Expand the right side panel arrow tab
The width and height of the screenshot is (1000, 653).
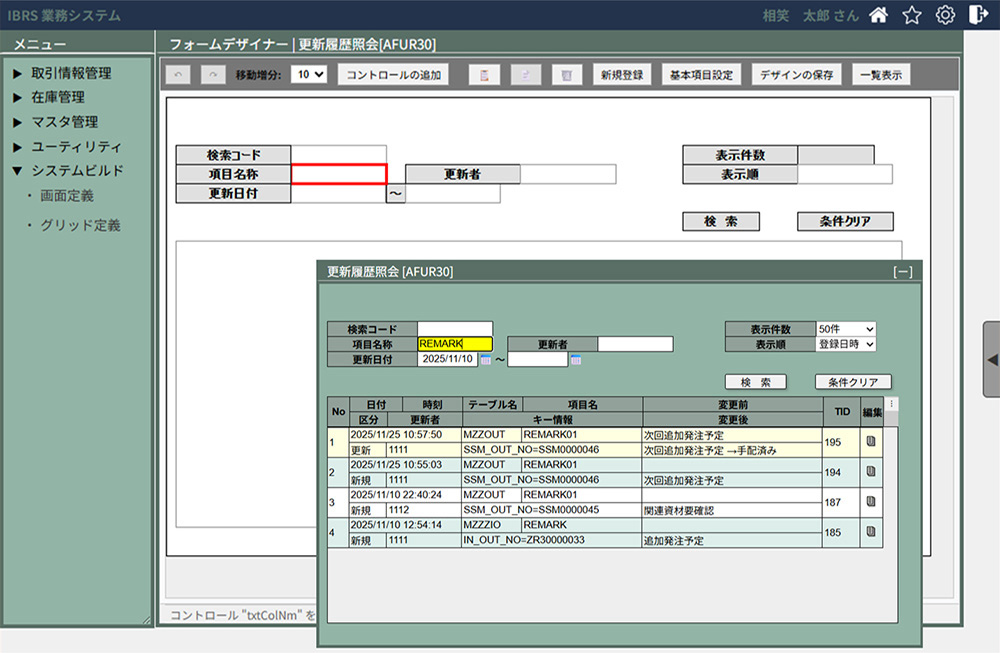click(991, 358)
